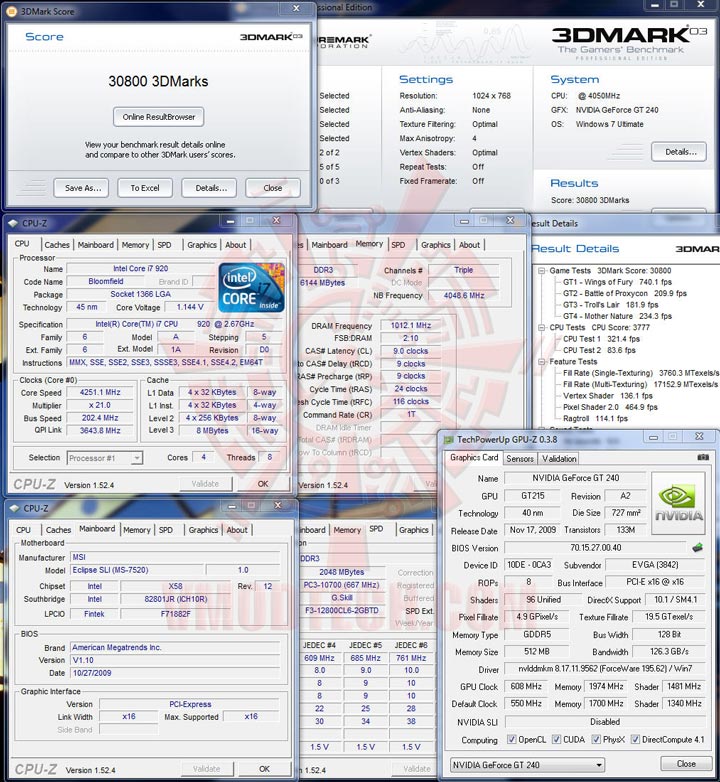The image size is (720, 782).
Task: Click the 3DMark Score window title icon
Action: tap(11, 11)
